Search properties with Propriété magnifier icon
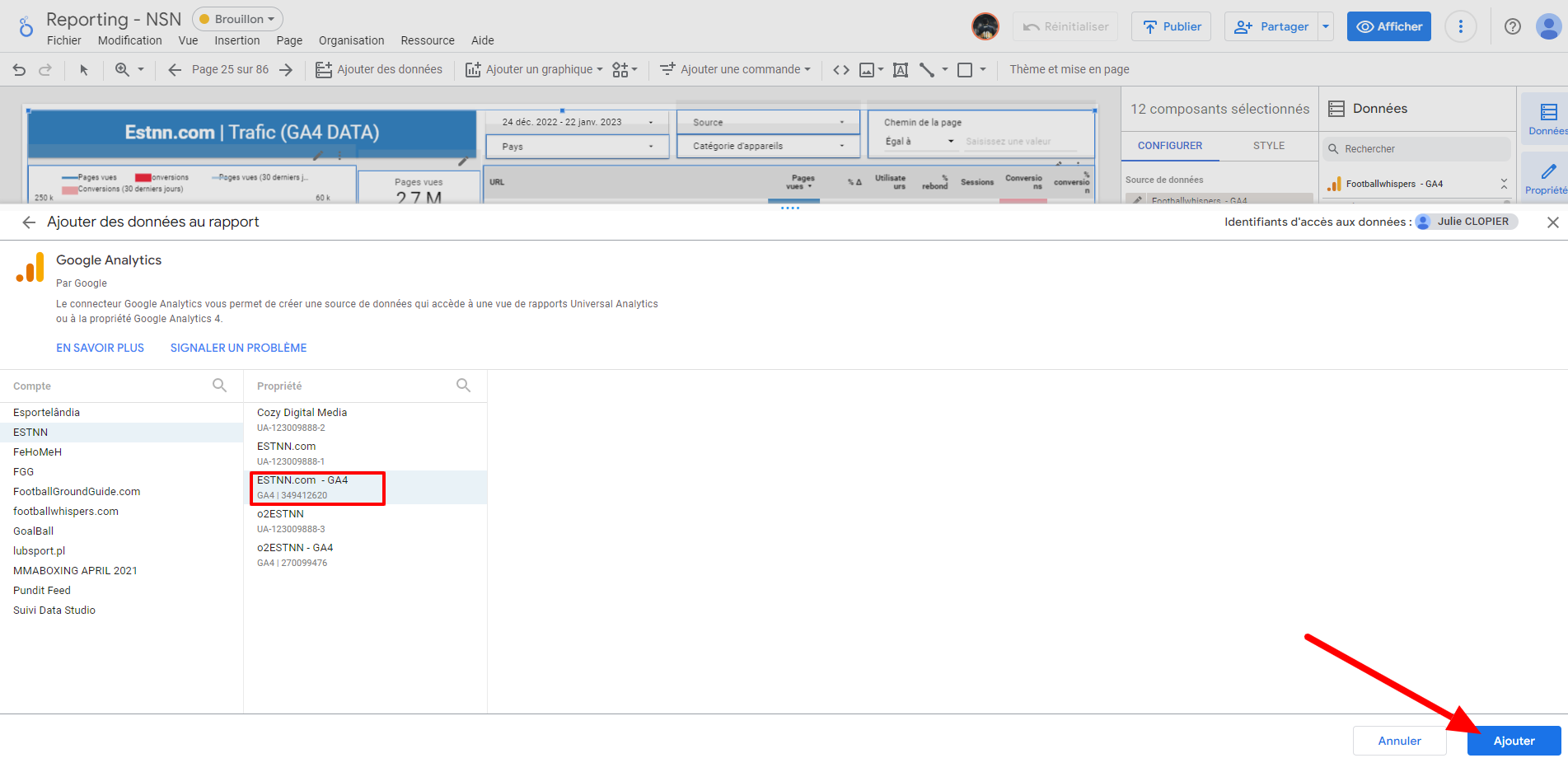The height and width of the screenshot is (772, 1568). [x=463, y=386]
